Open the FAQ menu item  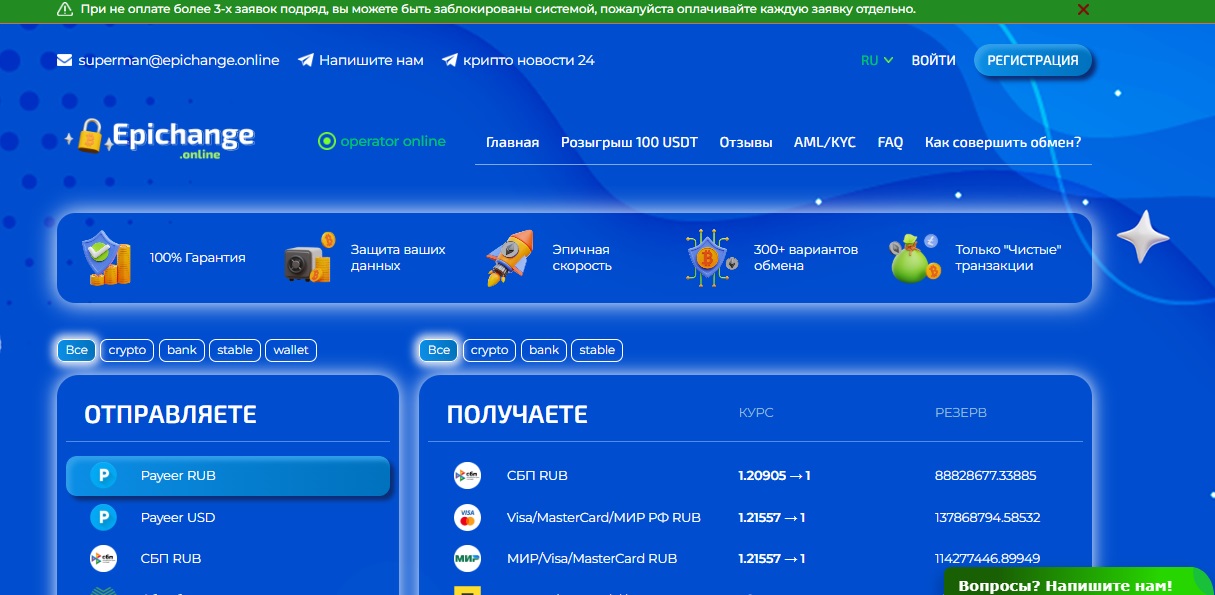click(x=890, y=142)
